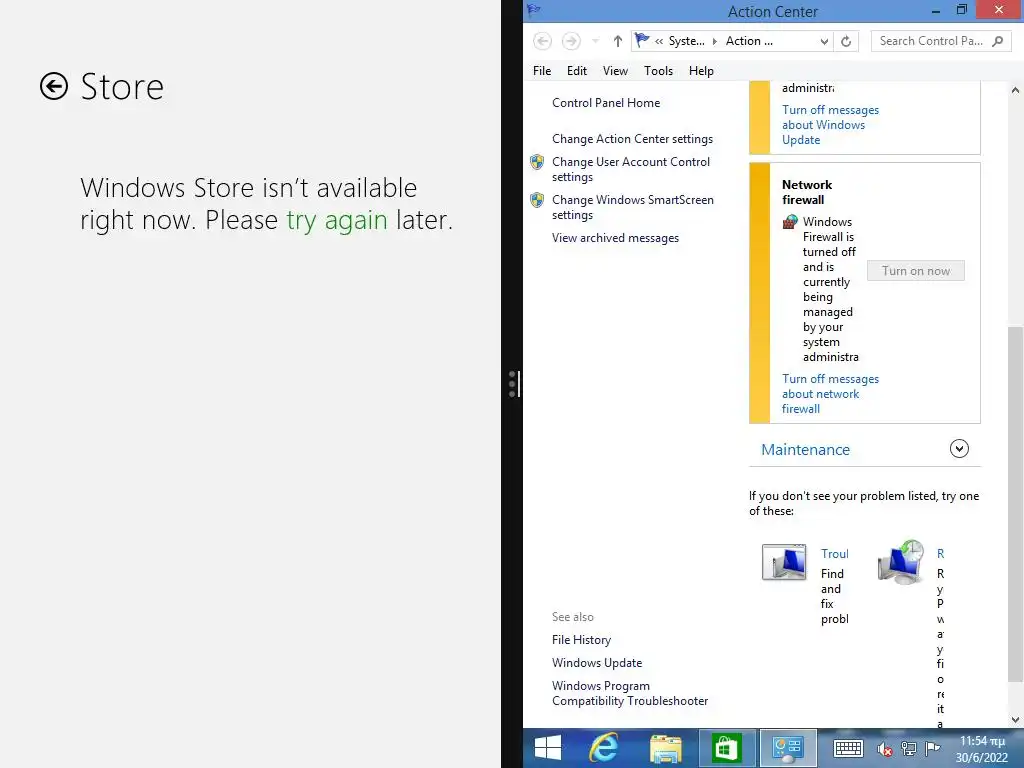The image size is (1024, 768).
Task: Open the recent locations dropdown arrow
Action: [x=595, y=41]
